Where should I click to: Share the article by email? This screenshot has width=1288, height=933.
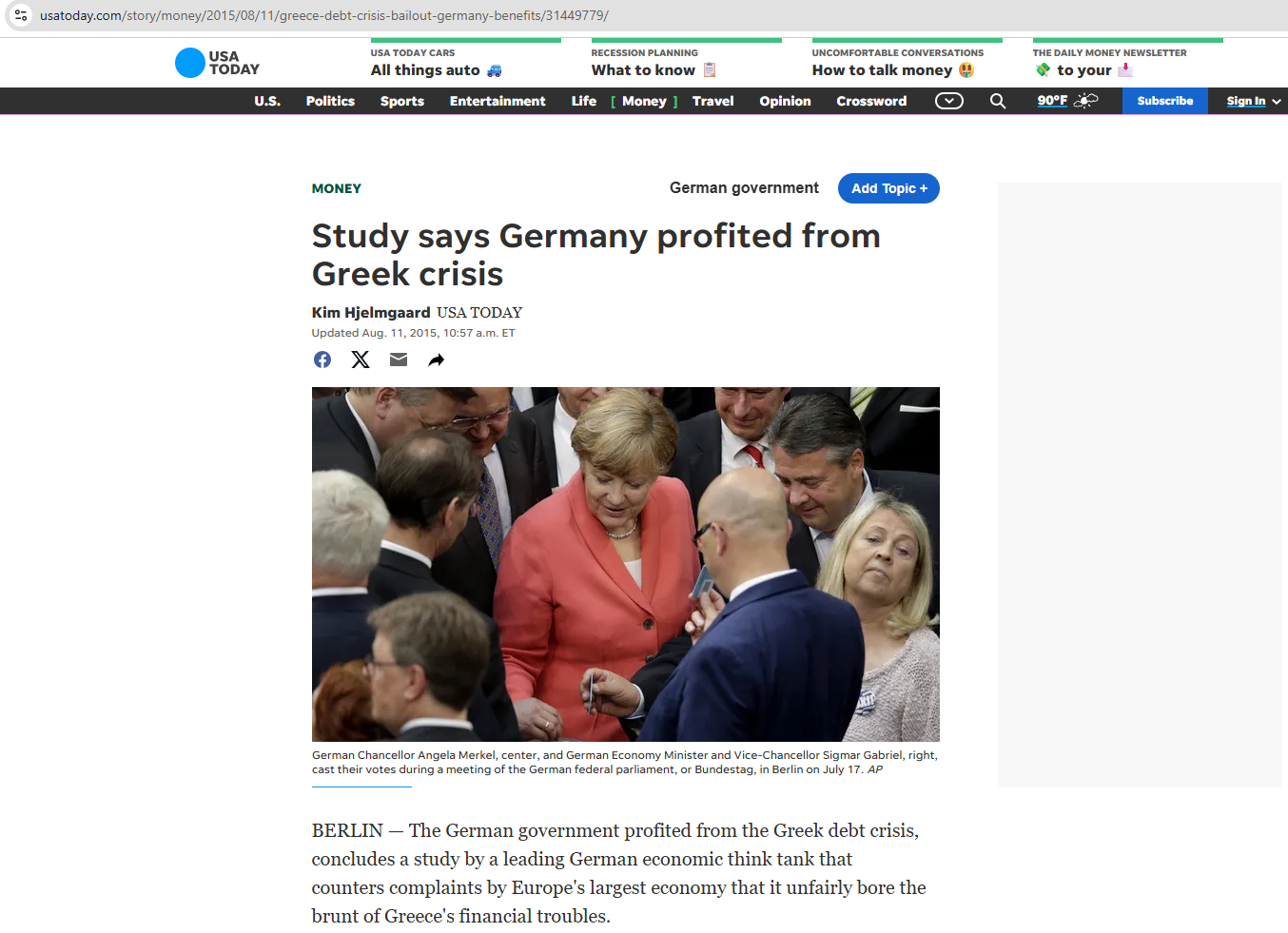click(399, 360)
